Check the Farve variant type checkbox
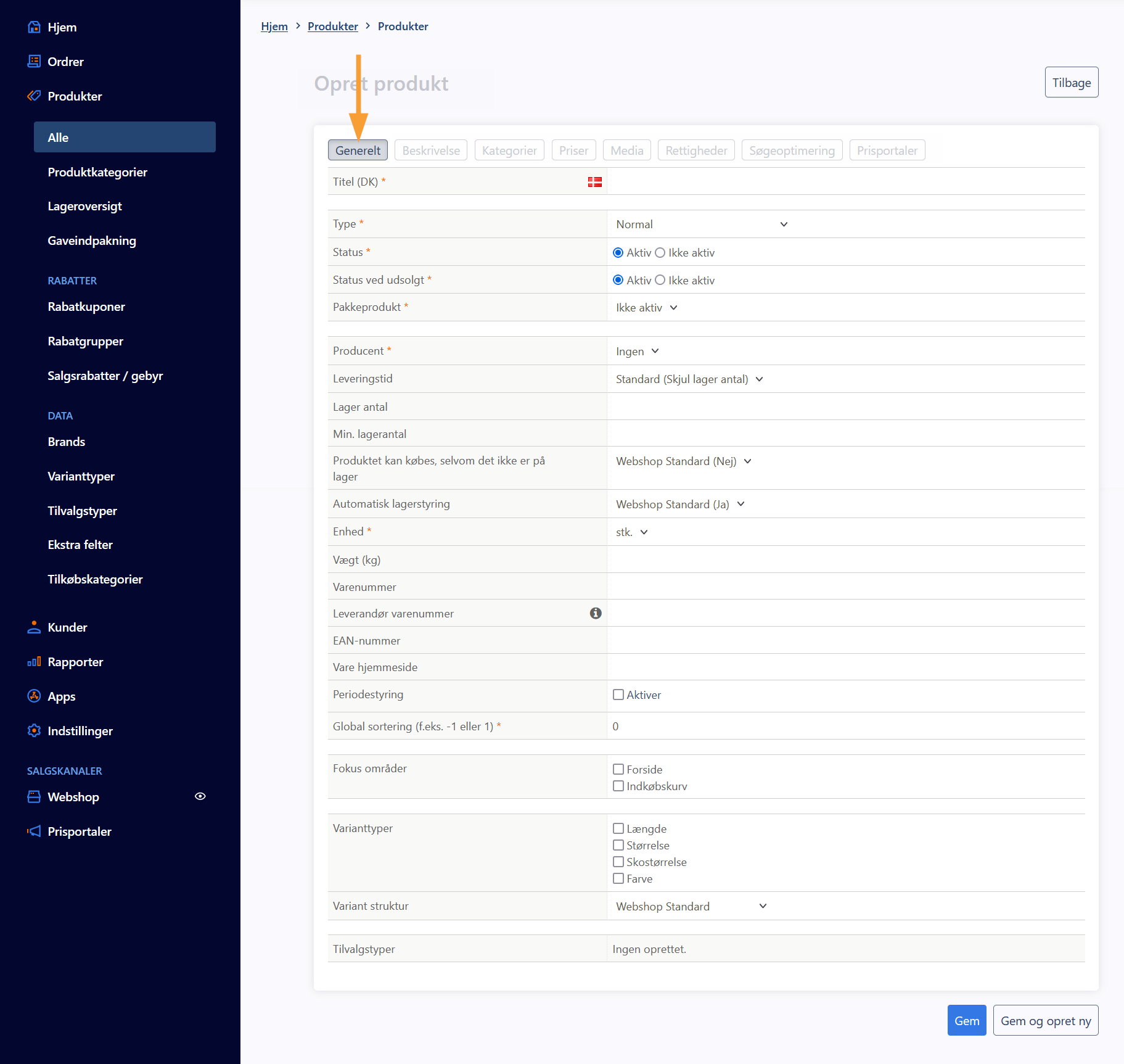Image resolution: width=1124 pixels, height=1064 pixels. pyautogui.click(x=618, y=878)
